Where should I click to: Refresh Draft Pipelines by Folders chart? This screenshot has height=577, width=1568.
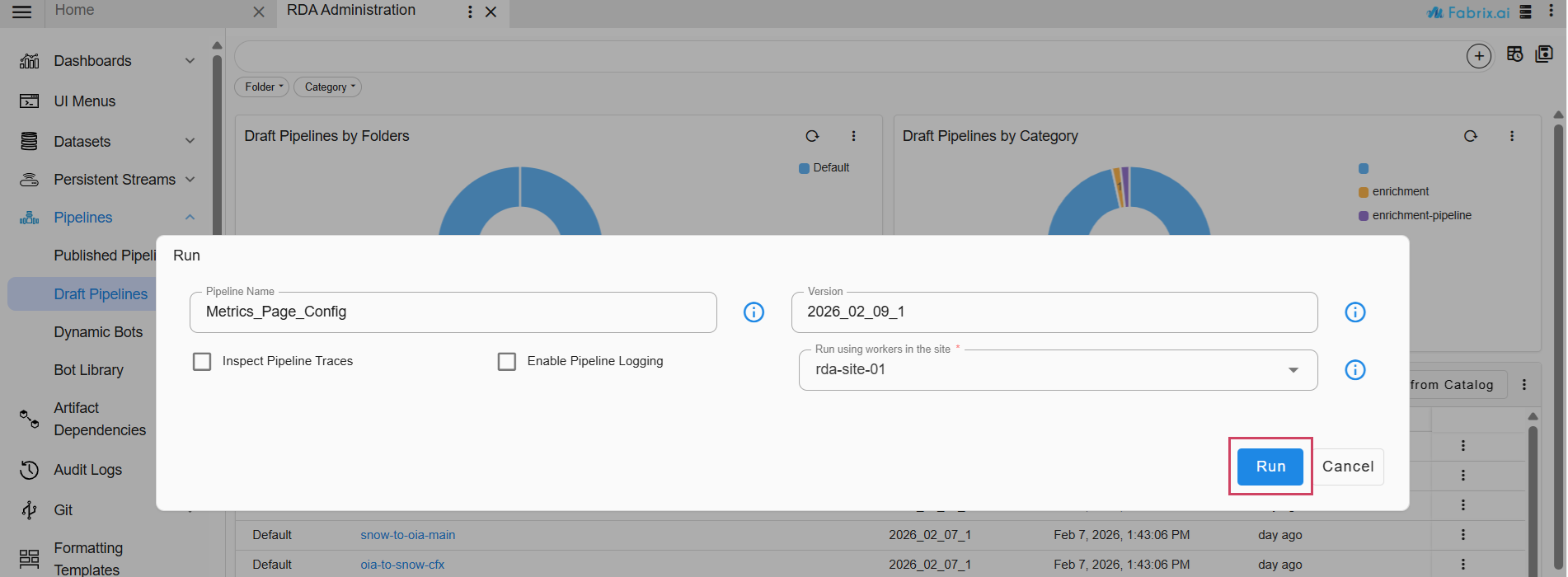pos(812,136)
